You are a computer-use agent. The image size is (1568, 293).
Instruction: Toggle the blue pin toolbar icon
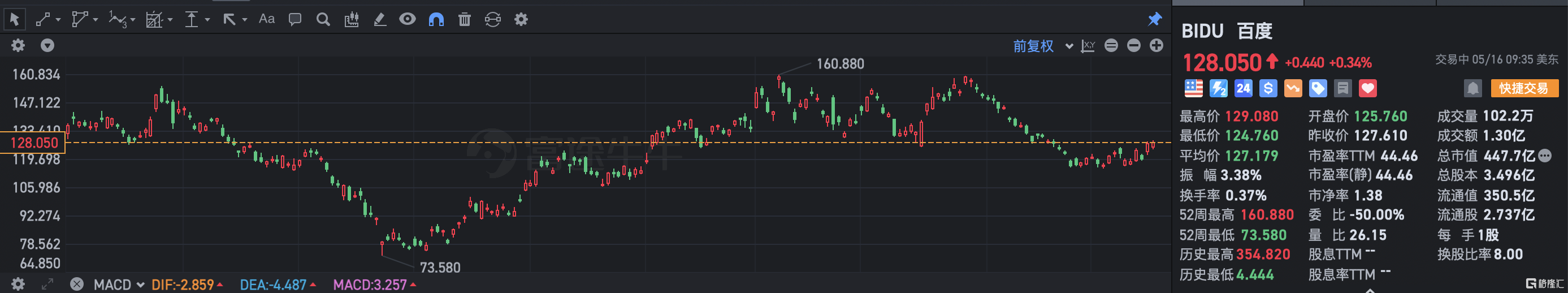click(1154, 19)
